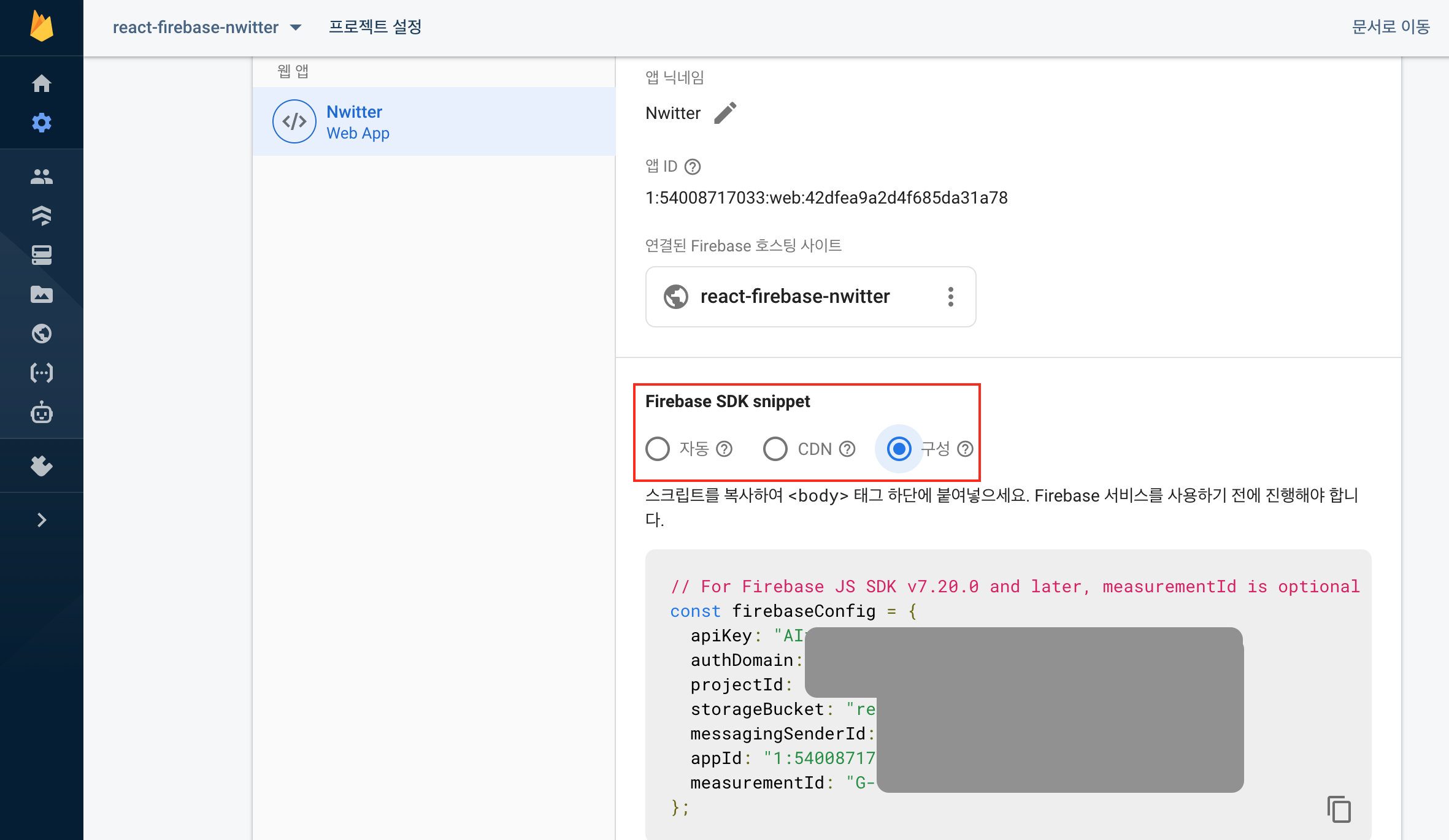The height and width of the screenshot is (840, 1449).
Task: Click the Firebase logo icon
Action: (42, 27)
